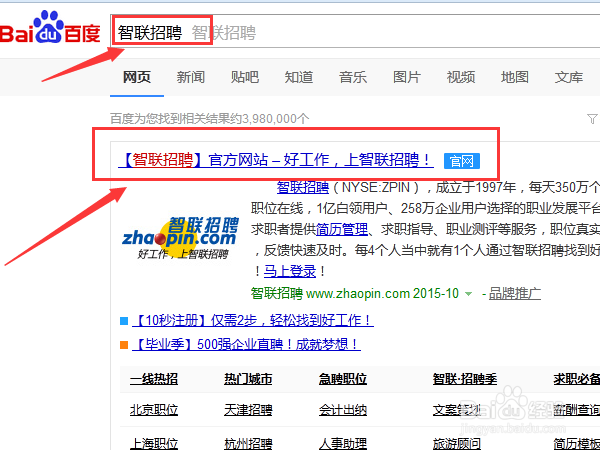Open the 热门城市 column header
The image size is (600, 450).
coord(248,379)
